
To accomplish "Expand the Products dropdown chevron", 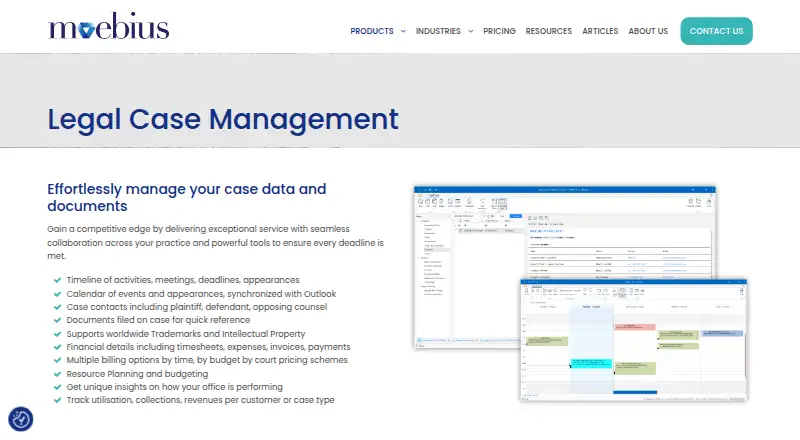I will pos(403,31).
